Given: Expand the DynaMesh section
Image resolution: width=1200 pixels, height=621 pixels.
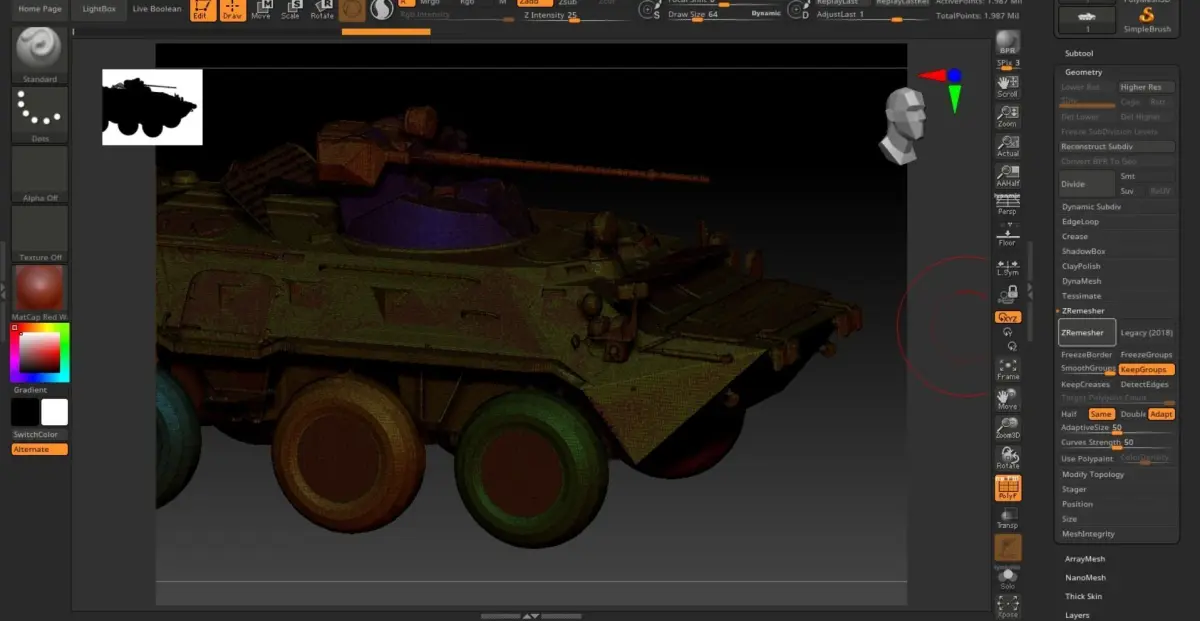Looking at the screenshot, I should 1081,281.
